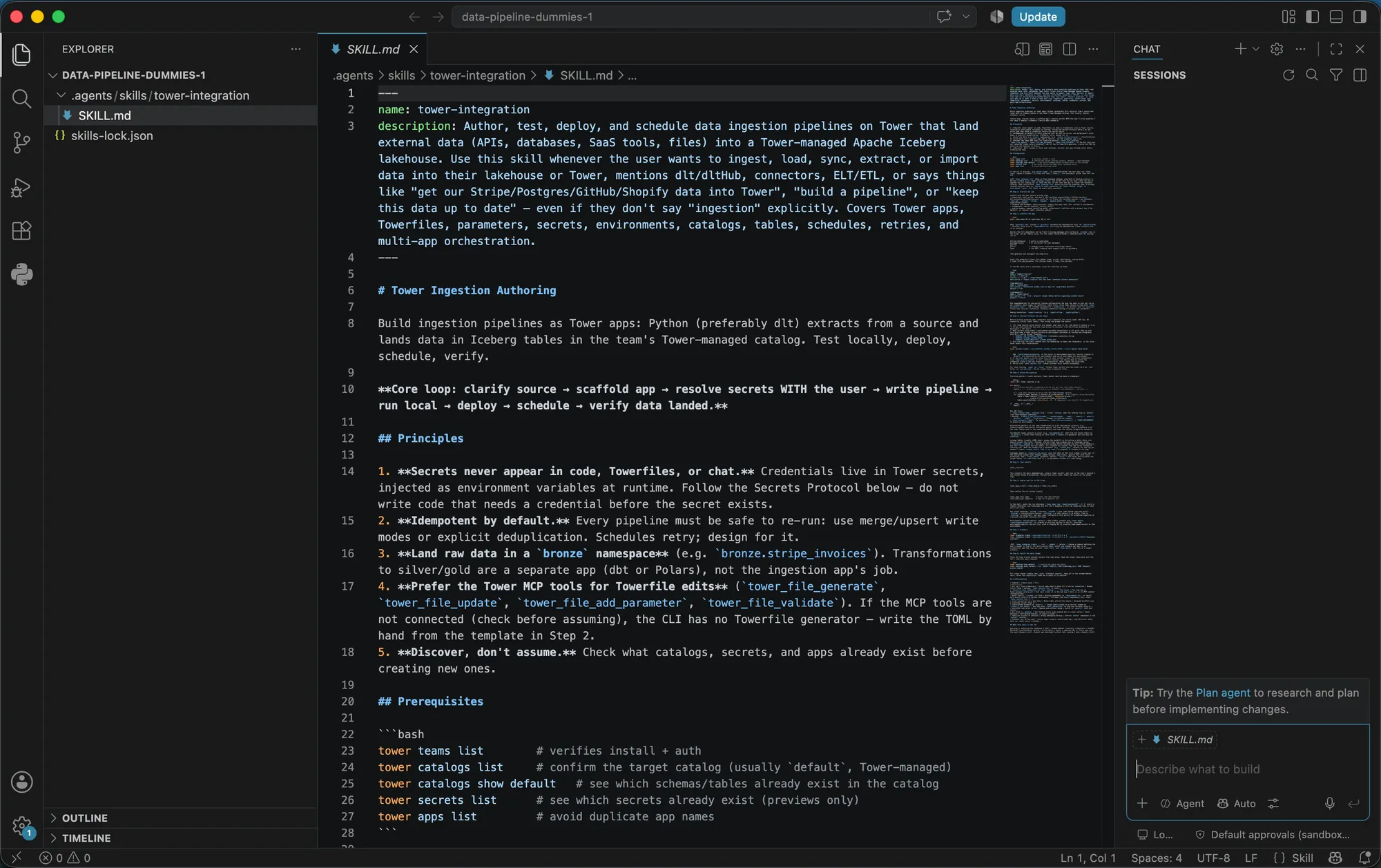Start voice input with microphone
Screen dimensions: 1381x868
tap(1329, 803)
